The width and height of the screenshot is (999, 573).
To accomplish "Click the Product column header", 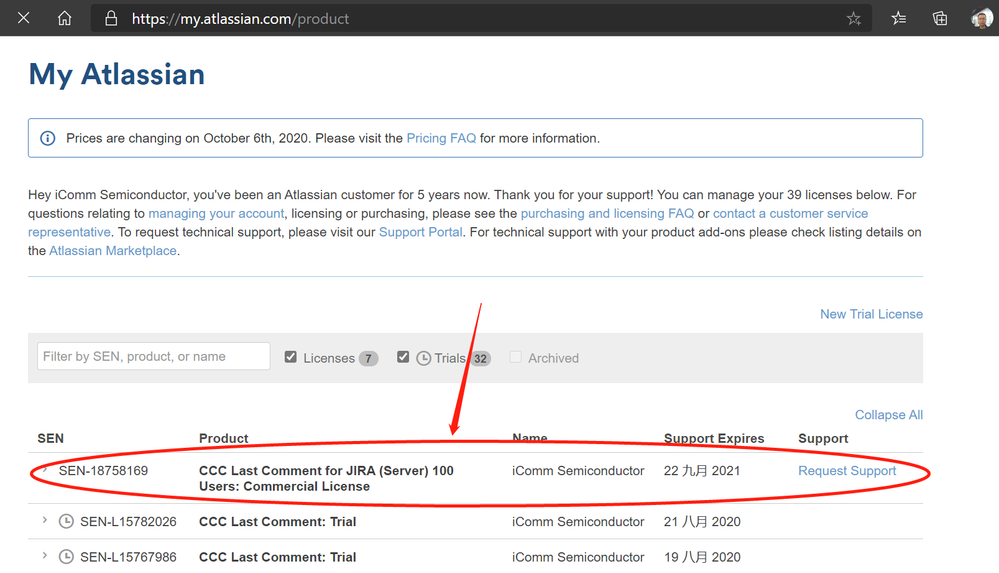I will 224,439.
